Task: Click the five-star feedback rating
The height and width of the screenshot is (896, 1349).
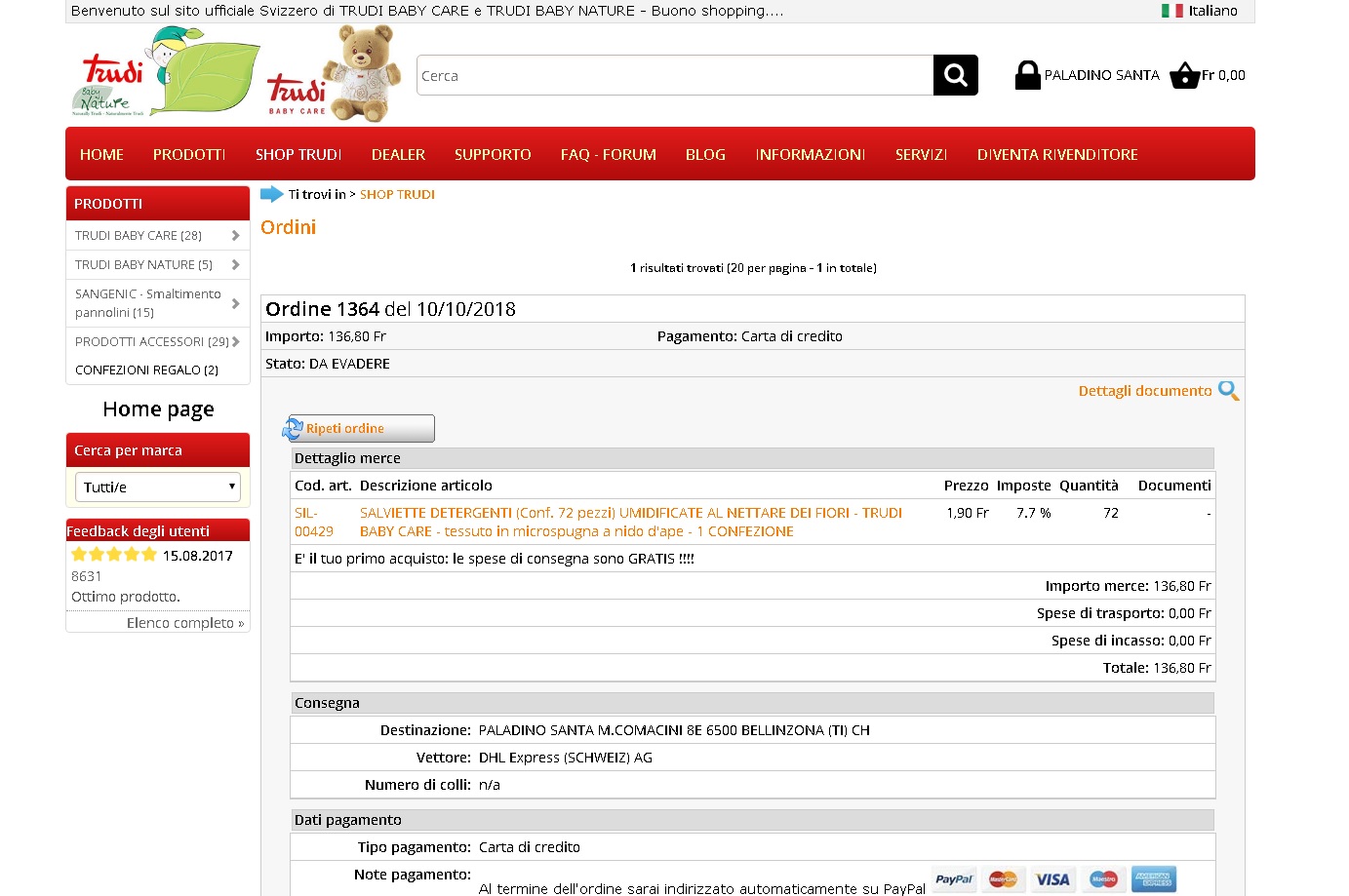Action: coord(114,555)
